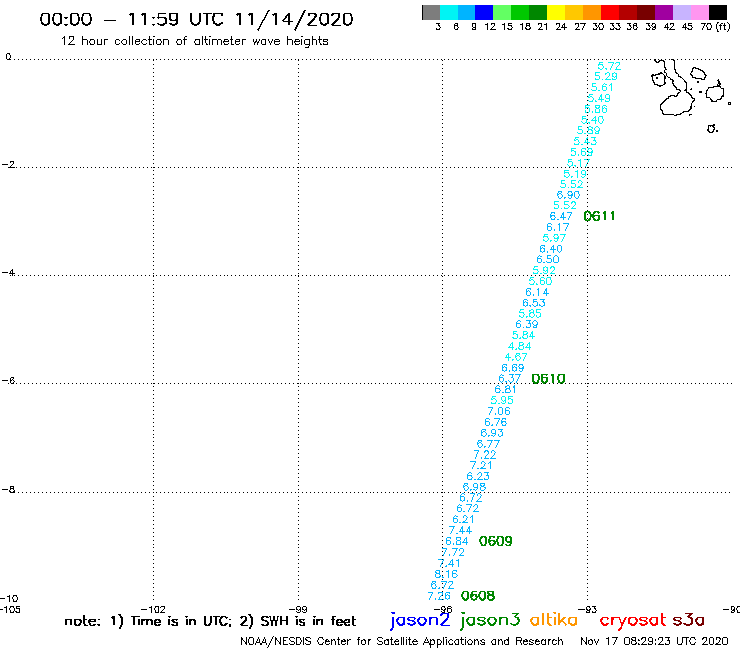
Task: Click the jason2 satellite label
Action: 420,620
